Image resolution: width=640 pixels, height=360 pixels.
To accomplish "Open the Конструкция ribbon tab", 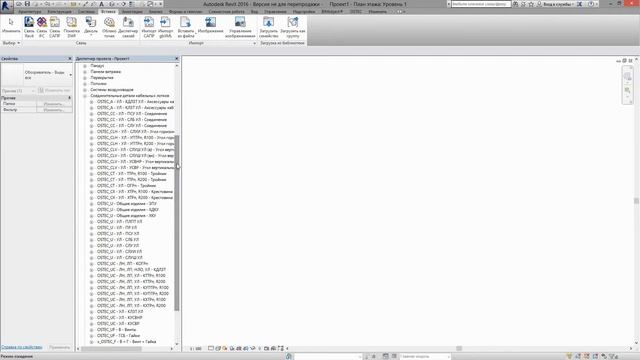I will click(59, 12).
